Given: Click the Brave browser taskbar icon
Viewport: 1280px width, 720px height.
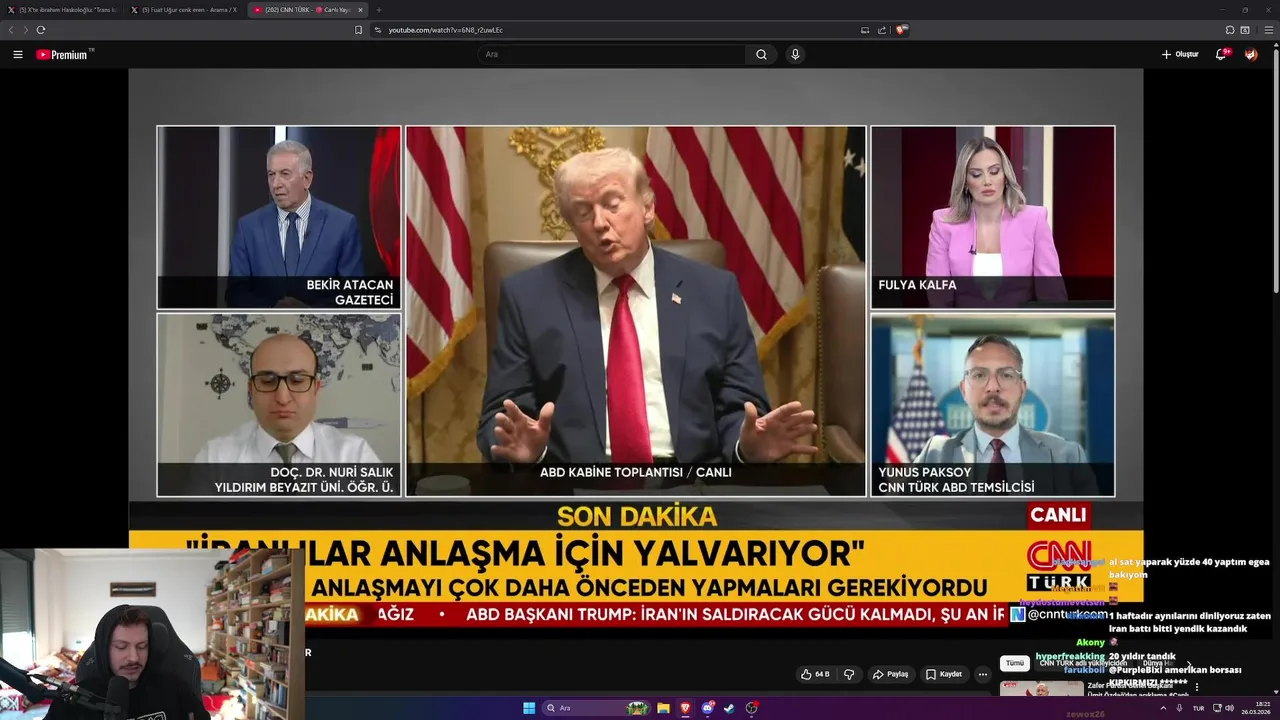Looking at the screenshot, I should pyautogui.click(x=685, y=708).
